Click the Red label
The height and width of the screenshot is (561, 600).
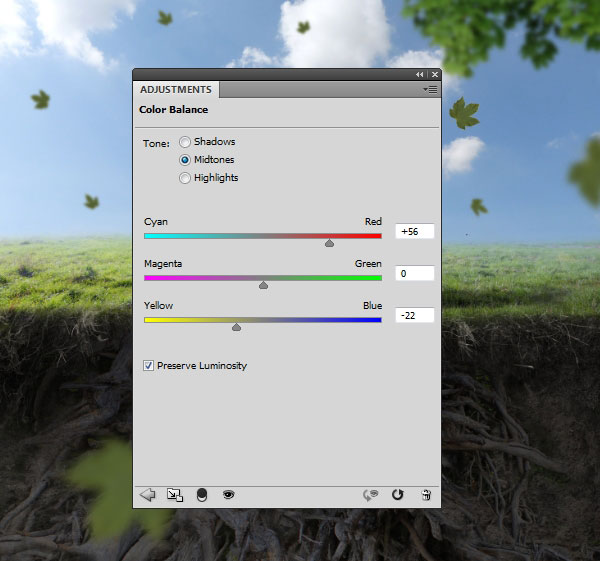pyautogui.click(x=373, y=222)
